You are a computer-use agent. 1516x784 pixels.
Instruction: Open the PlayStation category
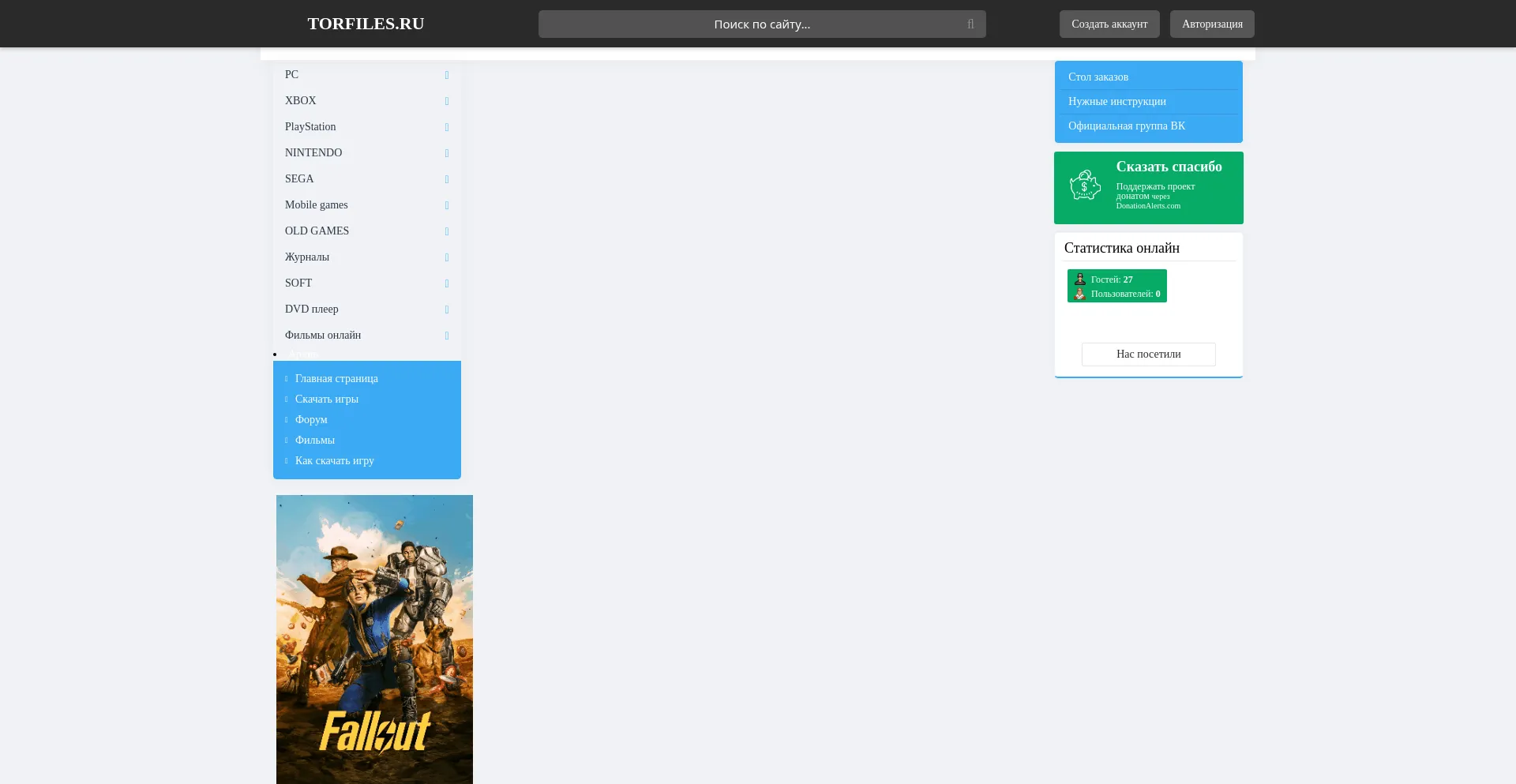coord(310,126)
